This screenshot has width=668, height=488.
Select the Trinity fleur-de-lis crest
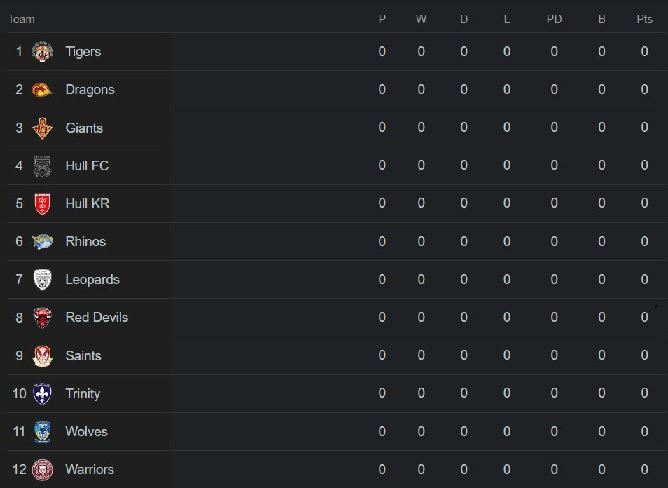pos(43,394)
